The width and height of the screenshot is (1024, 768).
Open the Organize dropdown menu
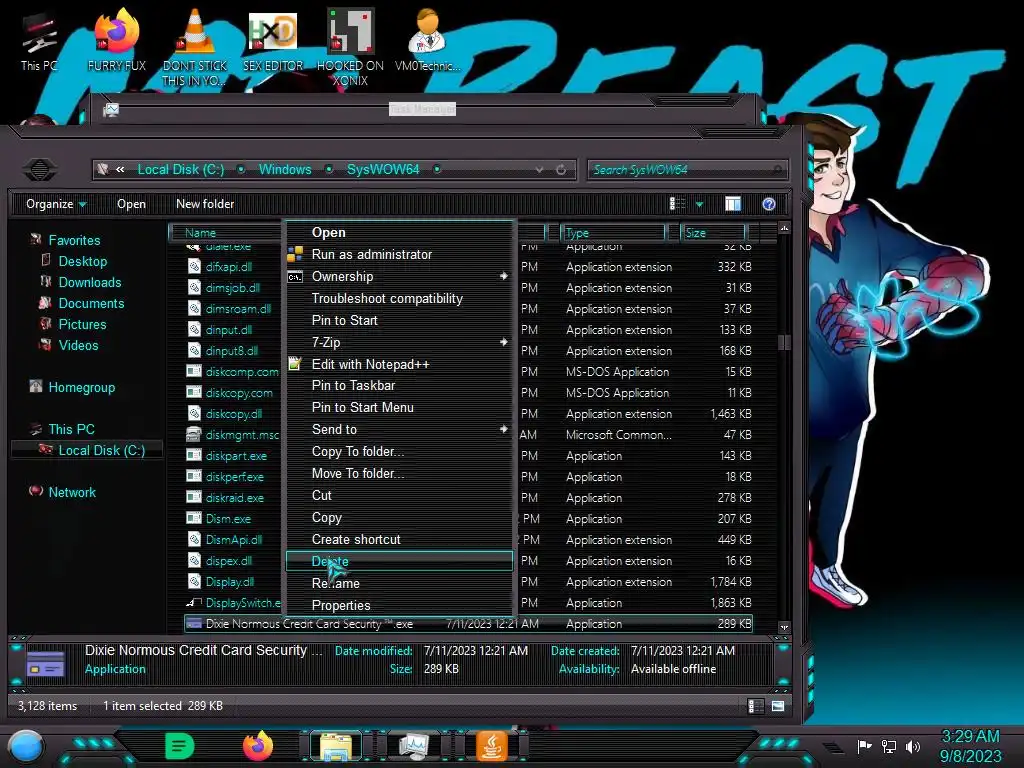pos(56,204)
